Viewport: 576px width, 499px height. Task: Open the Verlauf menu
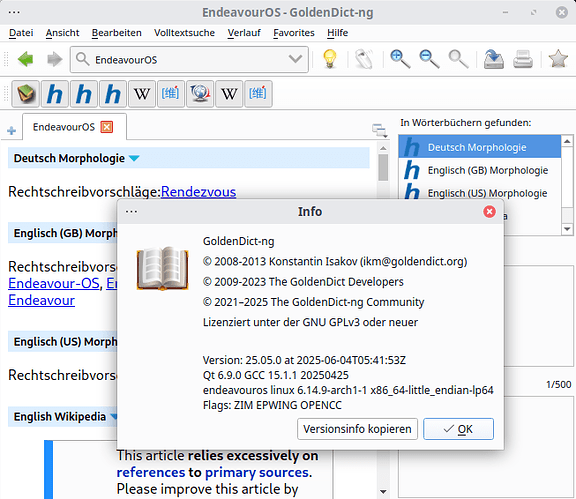(x=244, y=33)
